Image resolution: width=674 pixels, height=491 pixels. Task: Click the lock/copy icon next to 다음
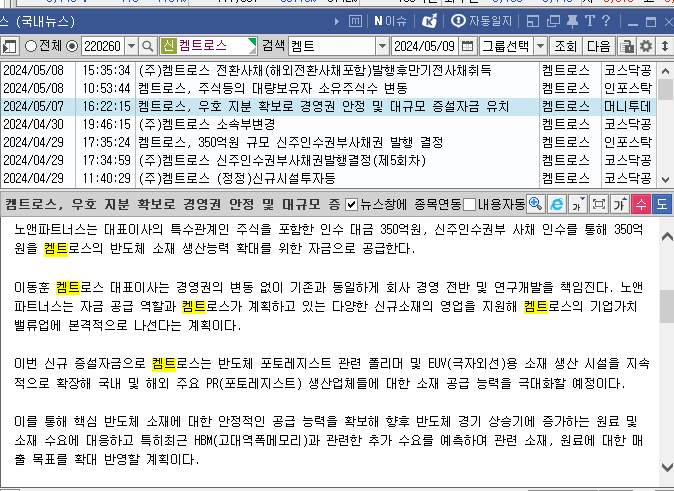(x=627, y=46)
